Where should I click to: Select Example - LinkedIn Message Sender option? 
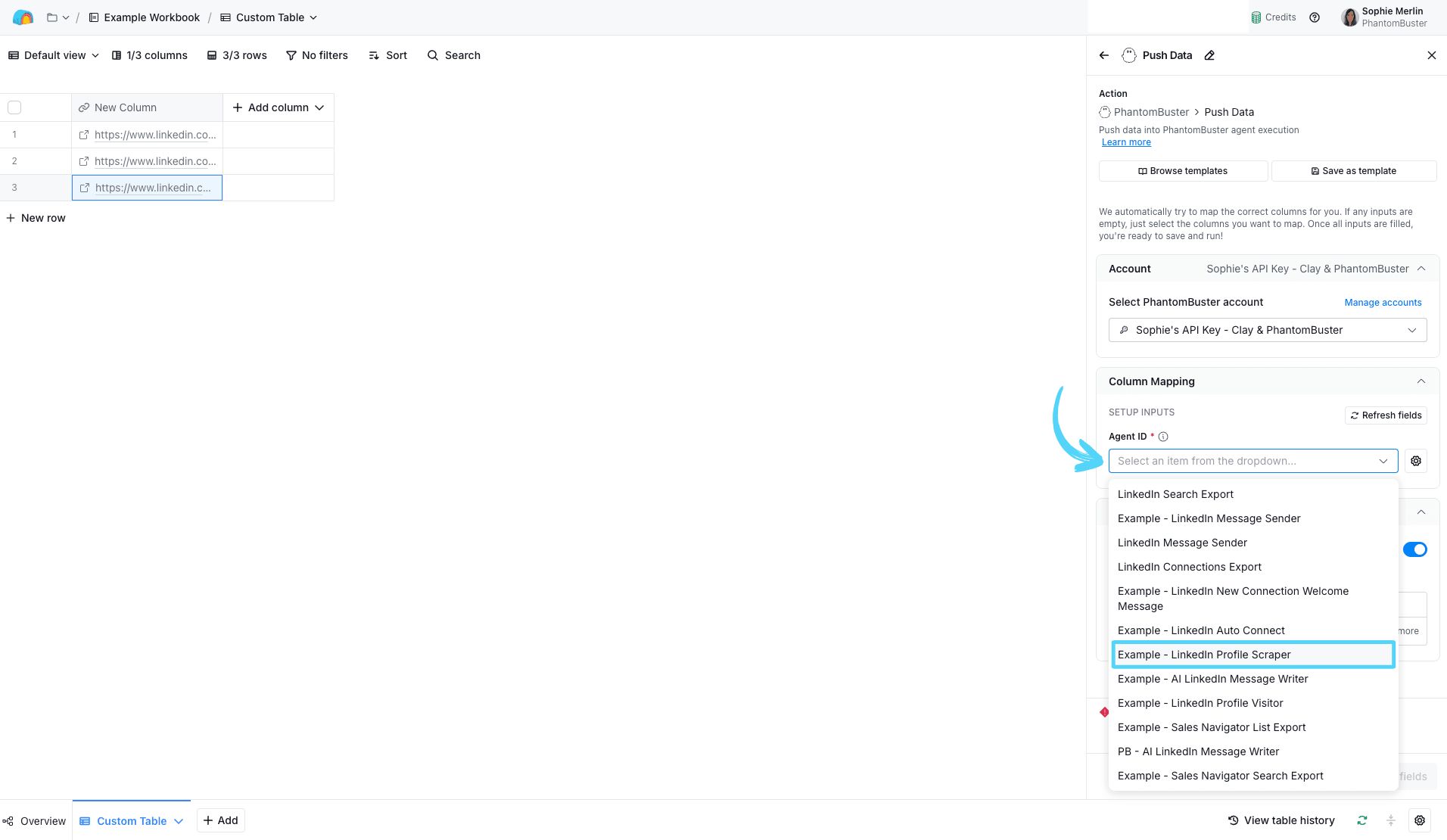(1253, 518)
